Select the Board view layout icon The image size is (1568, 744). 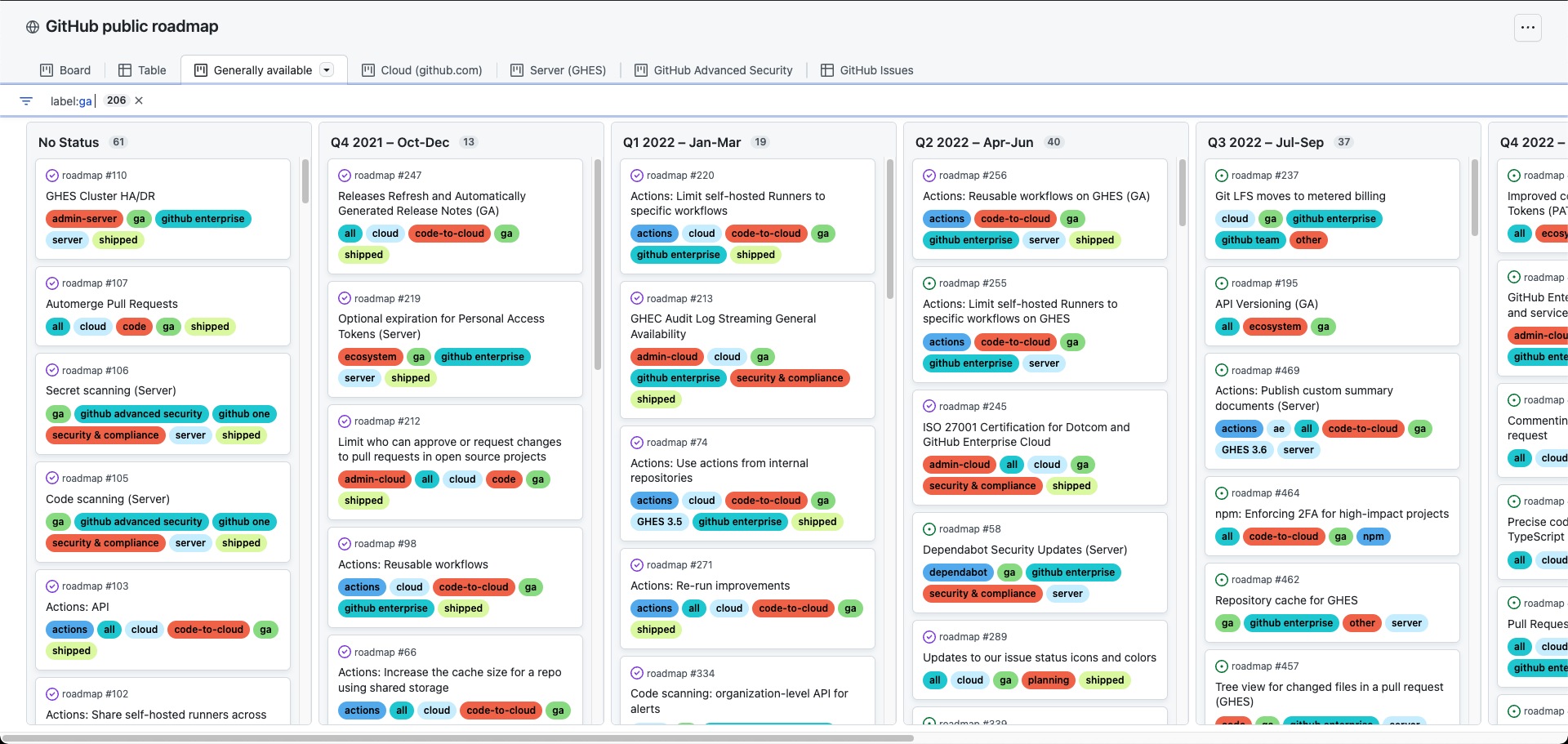tap(47, 69)
